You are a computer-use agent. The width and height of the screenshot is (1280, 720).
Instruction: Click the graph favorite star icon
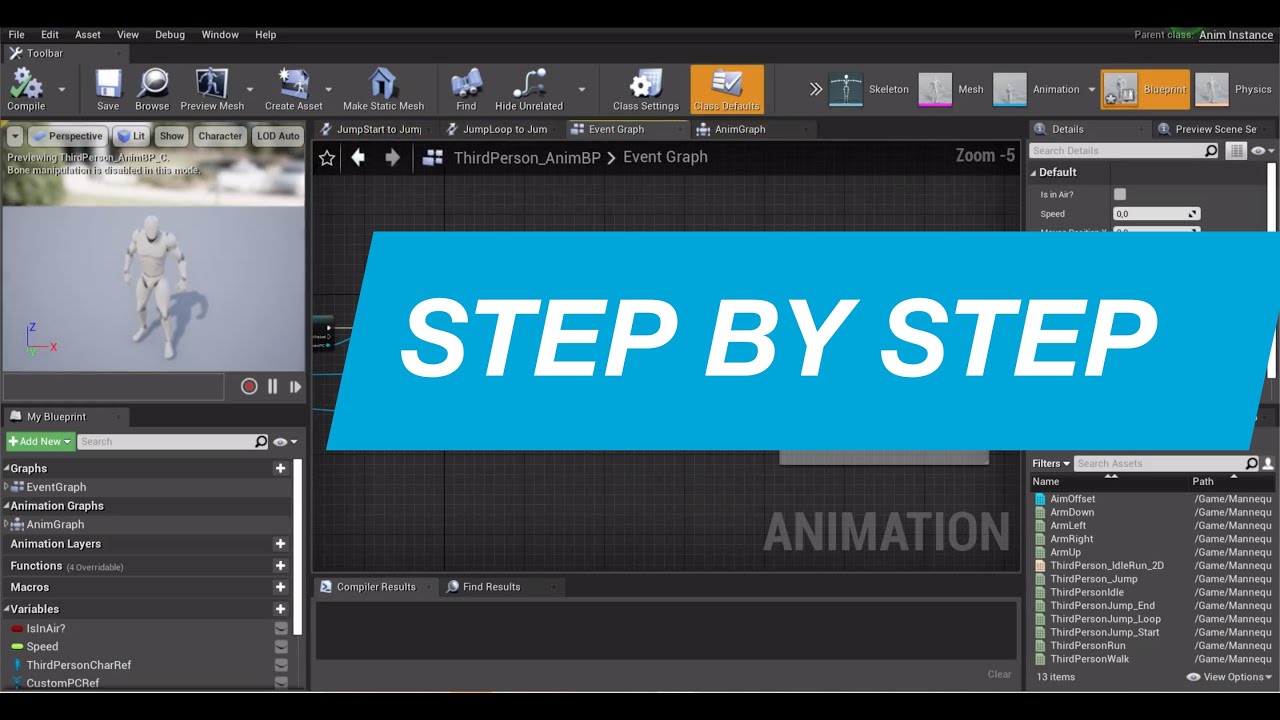pos(327,157)
